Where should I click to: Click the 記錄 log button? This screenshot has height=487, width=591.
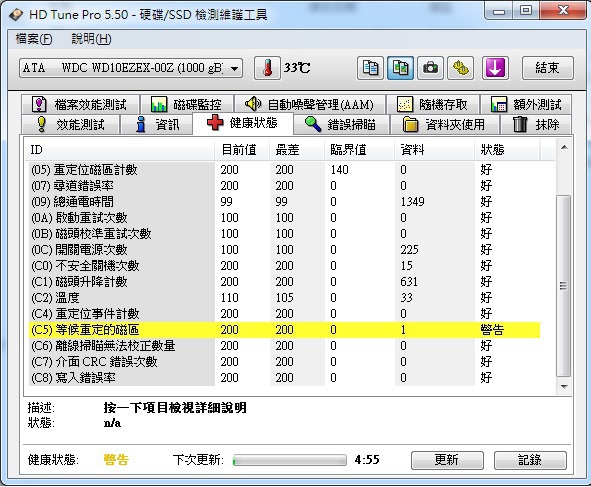tap(530, 460)
